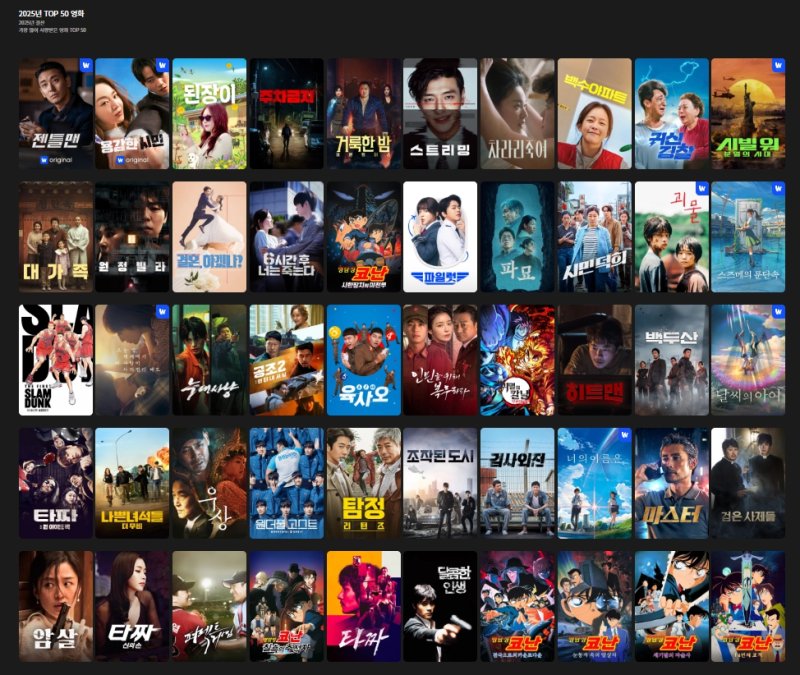
Task: Select the 백두산 movie poster
Action: click(x=671, y=360)
